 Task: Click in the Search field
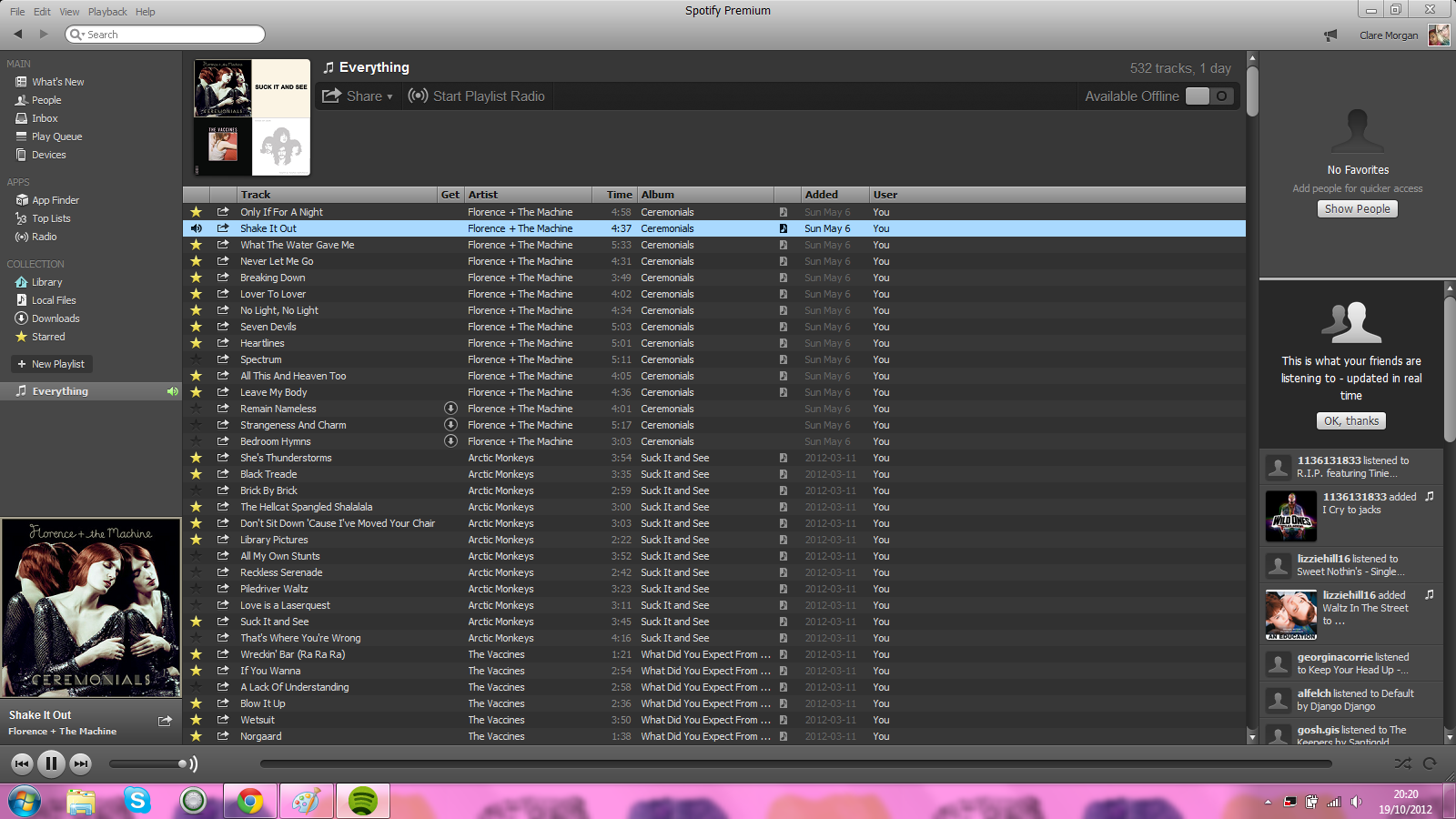point(166,35)
